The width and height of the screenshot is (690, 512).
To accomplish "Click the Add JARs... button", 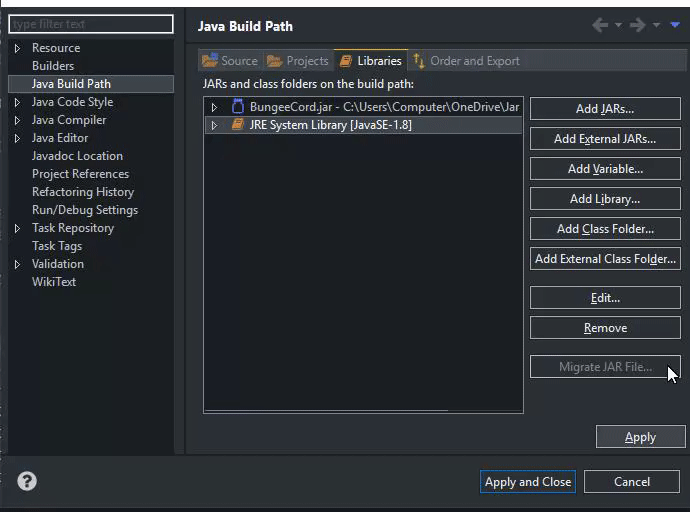I will [605, 109].
